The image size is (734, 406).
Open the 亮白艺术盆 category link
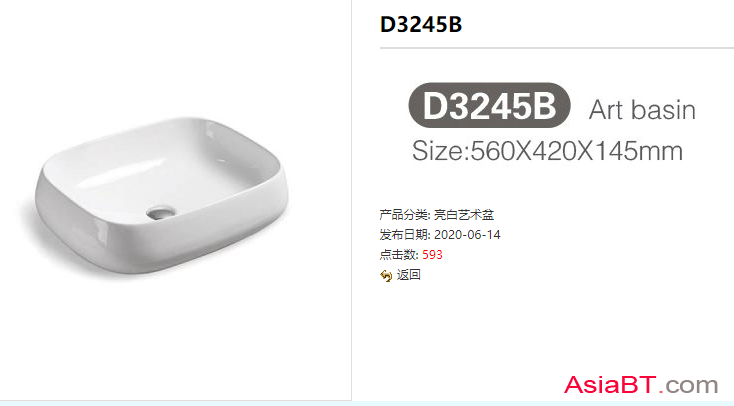[464, 215]
